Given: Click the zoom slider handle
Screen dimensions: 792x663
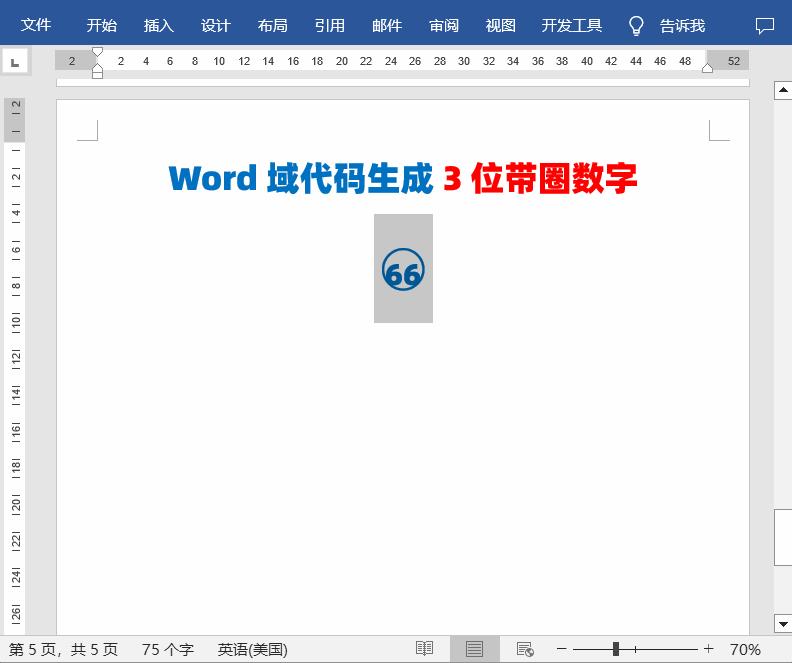Looking at the screenshot, I should tap(616, 649).
